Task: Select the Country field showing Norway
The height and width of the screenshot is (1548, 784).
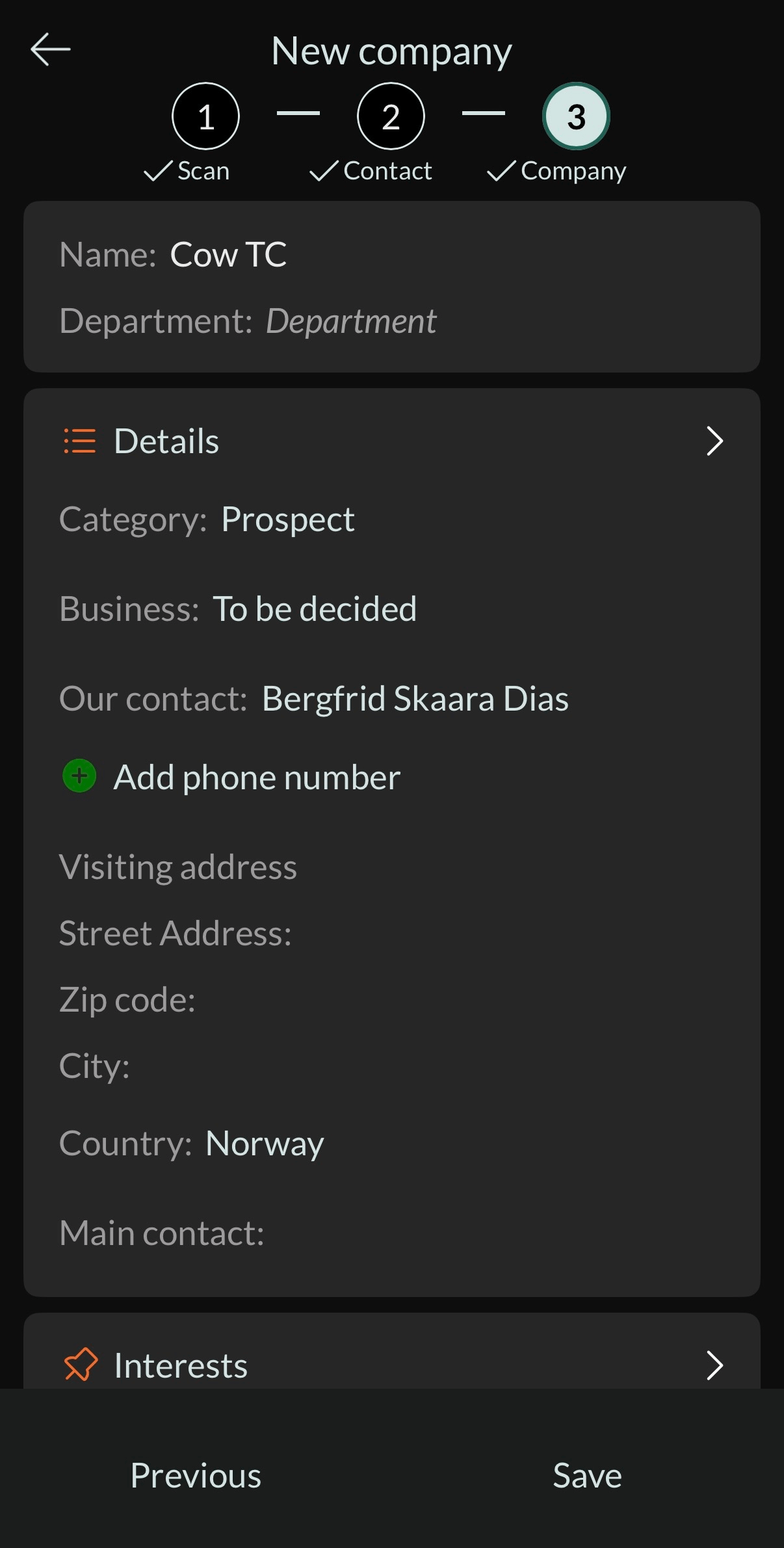Action: pyautogui.click(x=264, y=1142)
